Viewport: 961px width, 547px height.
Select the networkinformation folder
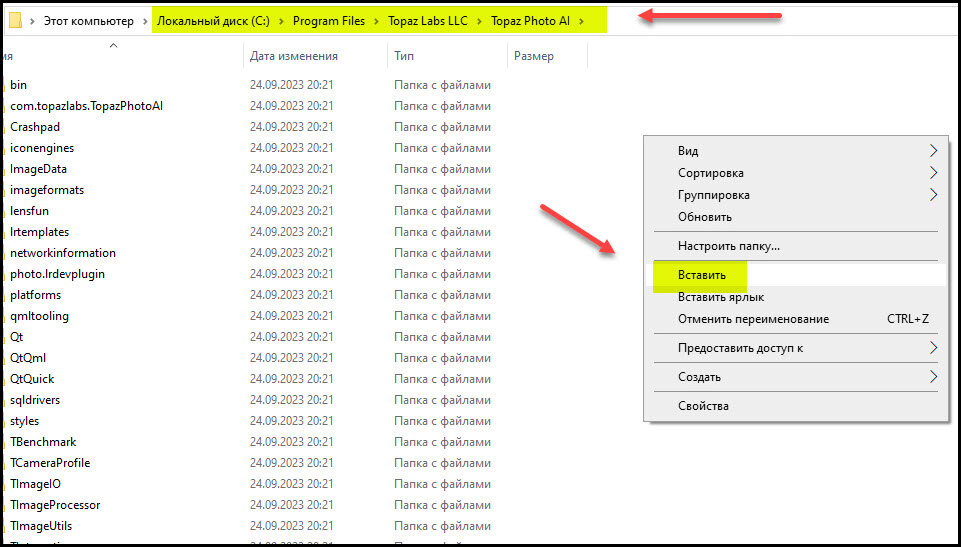[63, 252]
